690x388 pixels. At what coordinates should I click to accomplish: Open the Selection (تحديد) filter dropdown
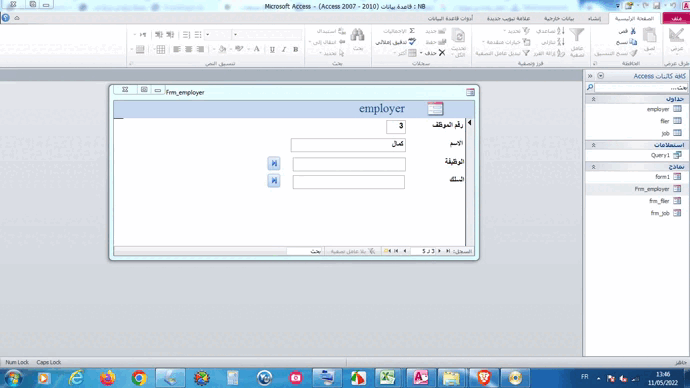pos(517,31)
